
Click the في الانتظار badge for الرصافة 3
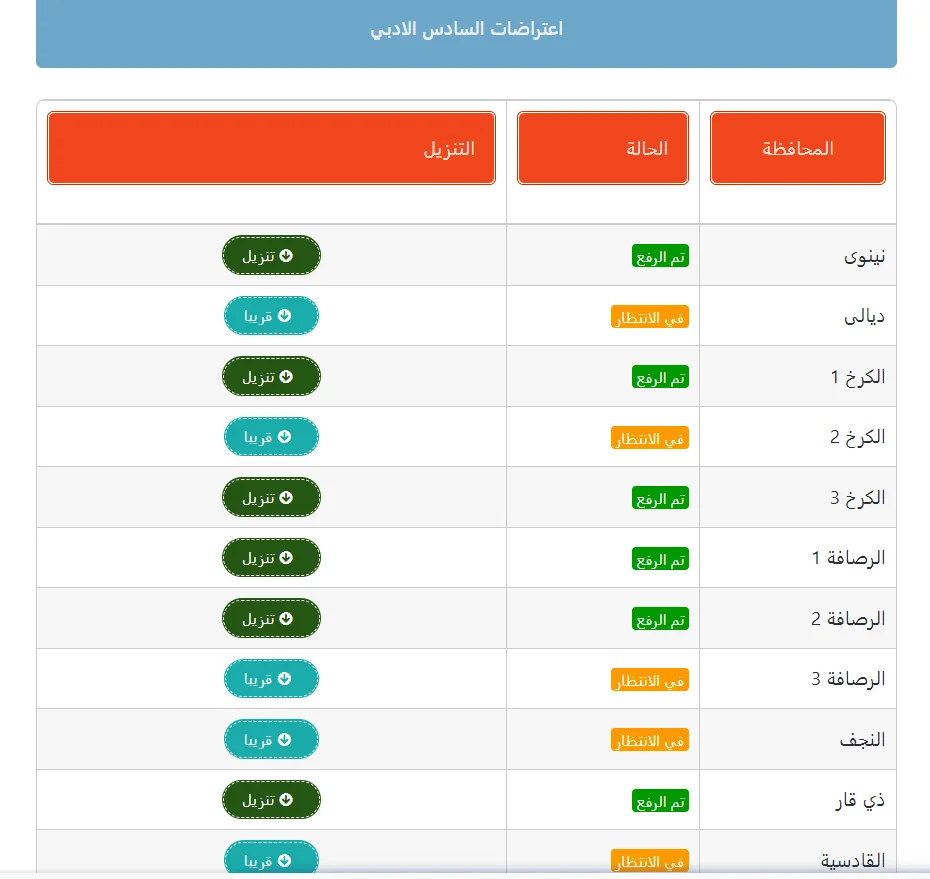tap(650, 681)
